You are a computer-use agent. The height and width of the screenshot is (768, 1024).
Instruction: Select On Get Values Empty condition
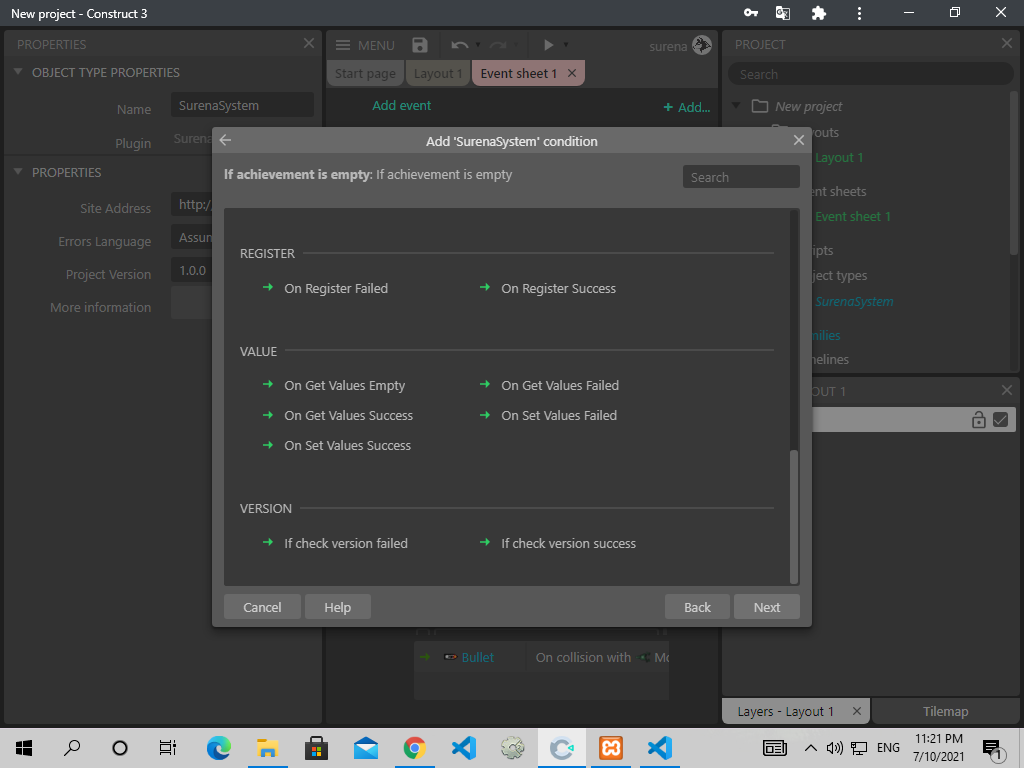(x=344, y=385)
